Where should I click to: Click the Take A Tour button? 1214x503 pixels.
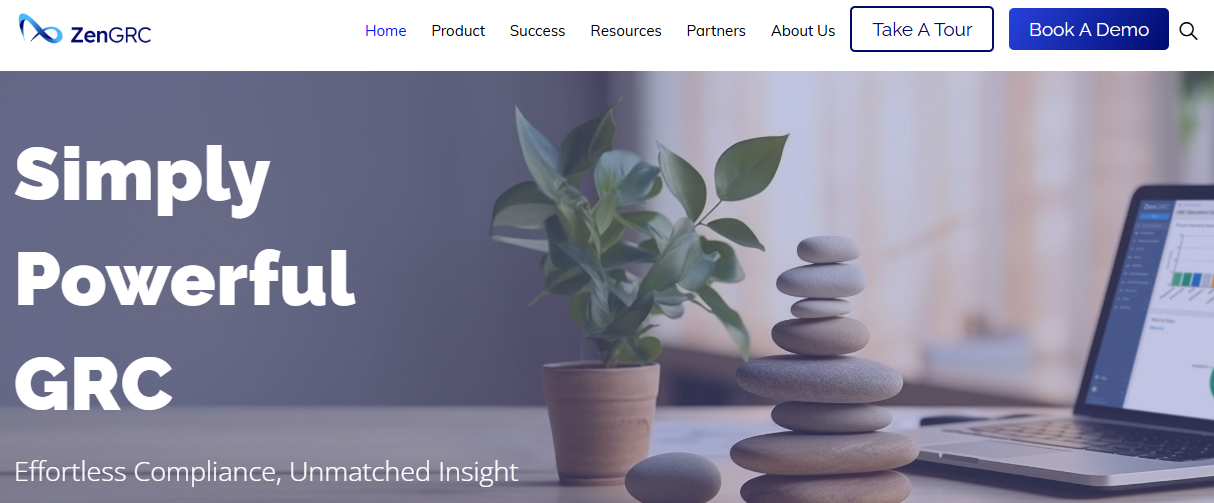click(x=922, y=29)
